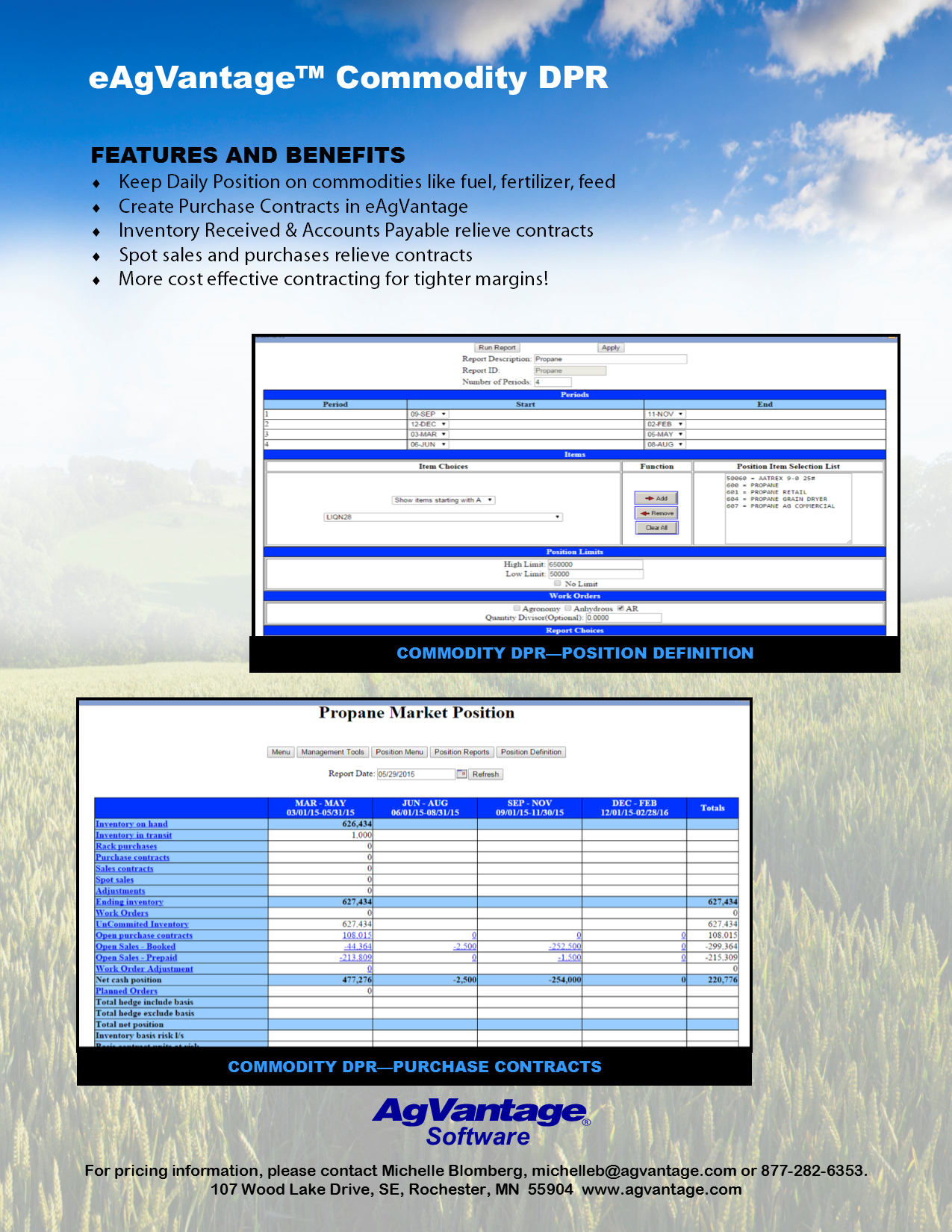This screenshot has height=1232, width=952.
Task: Open period 1 start dropdown 09-SEP
Action: (428, 414)
